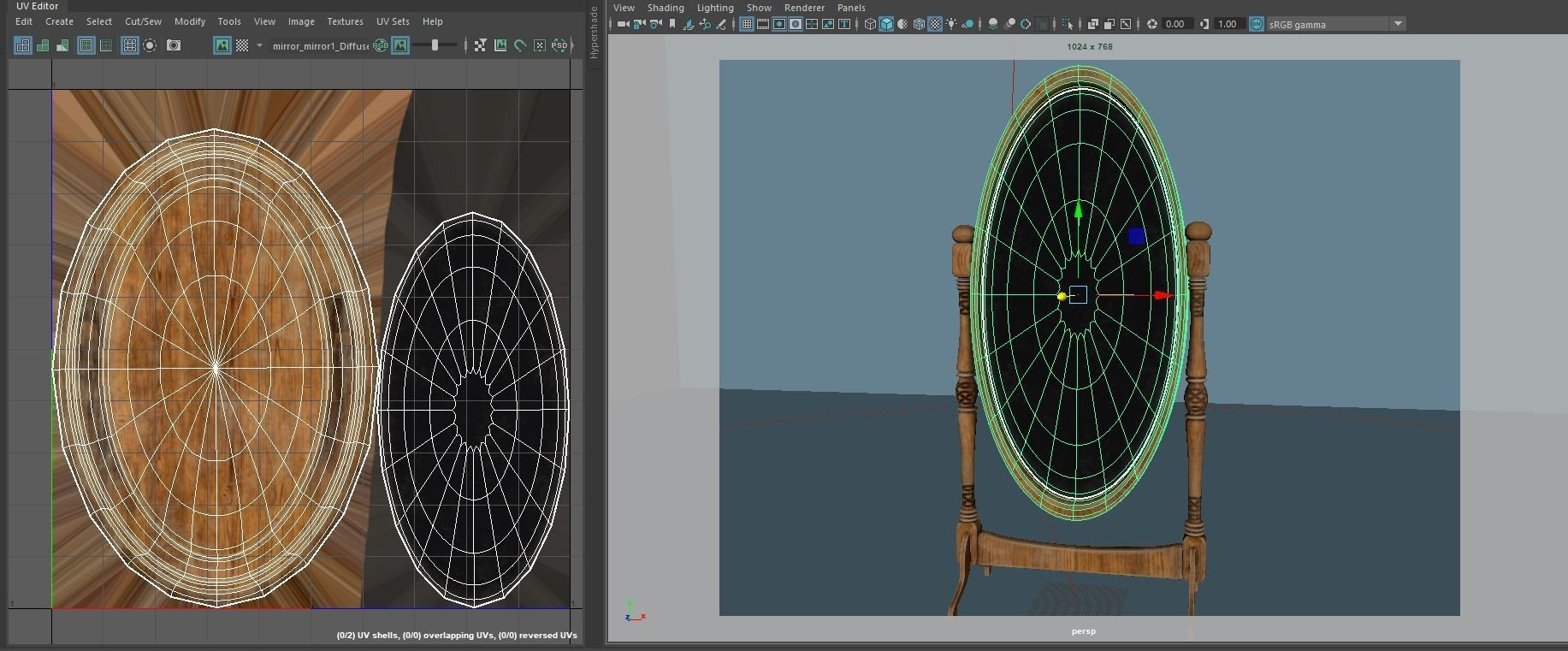The width and height of the screenshot is (1568, 651).
Task: Click the grease pencil icon
Action: click(x=721, y=24)
